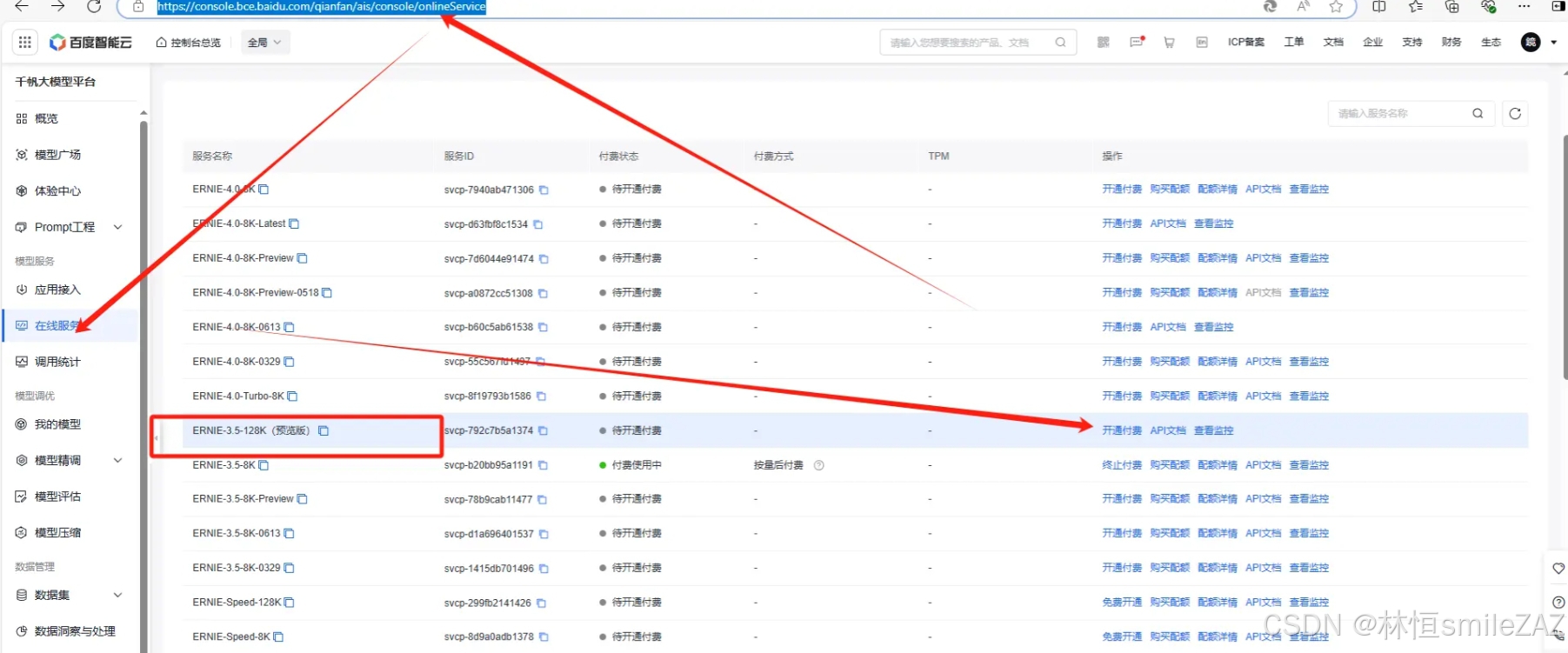Open the browser more options menu
Image resolution: width=1568 pixels, height=653 pixels.
tap(1524, 6)
